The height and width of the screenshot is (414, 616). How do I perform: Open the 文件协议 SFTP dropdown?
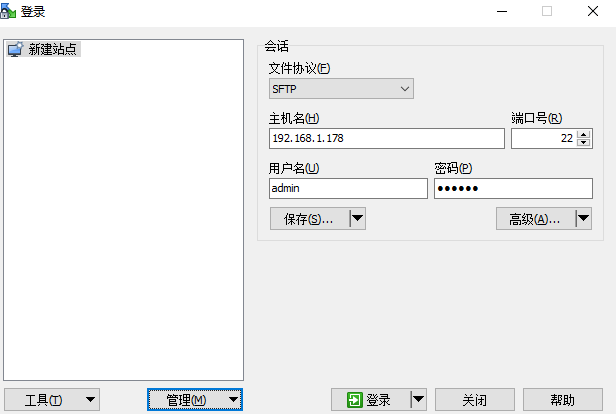341,89
